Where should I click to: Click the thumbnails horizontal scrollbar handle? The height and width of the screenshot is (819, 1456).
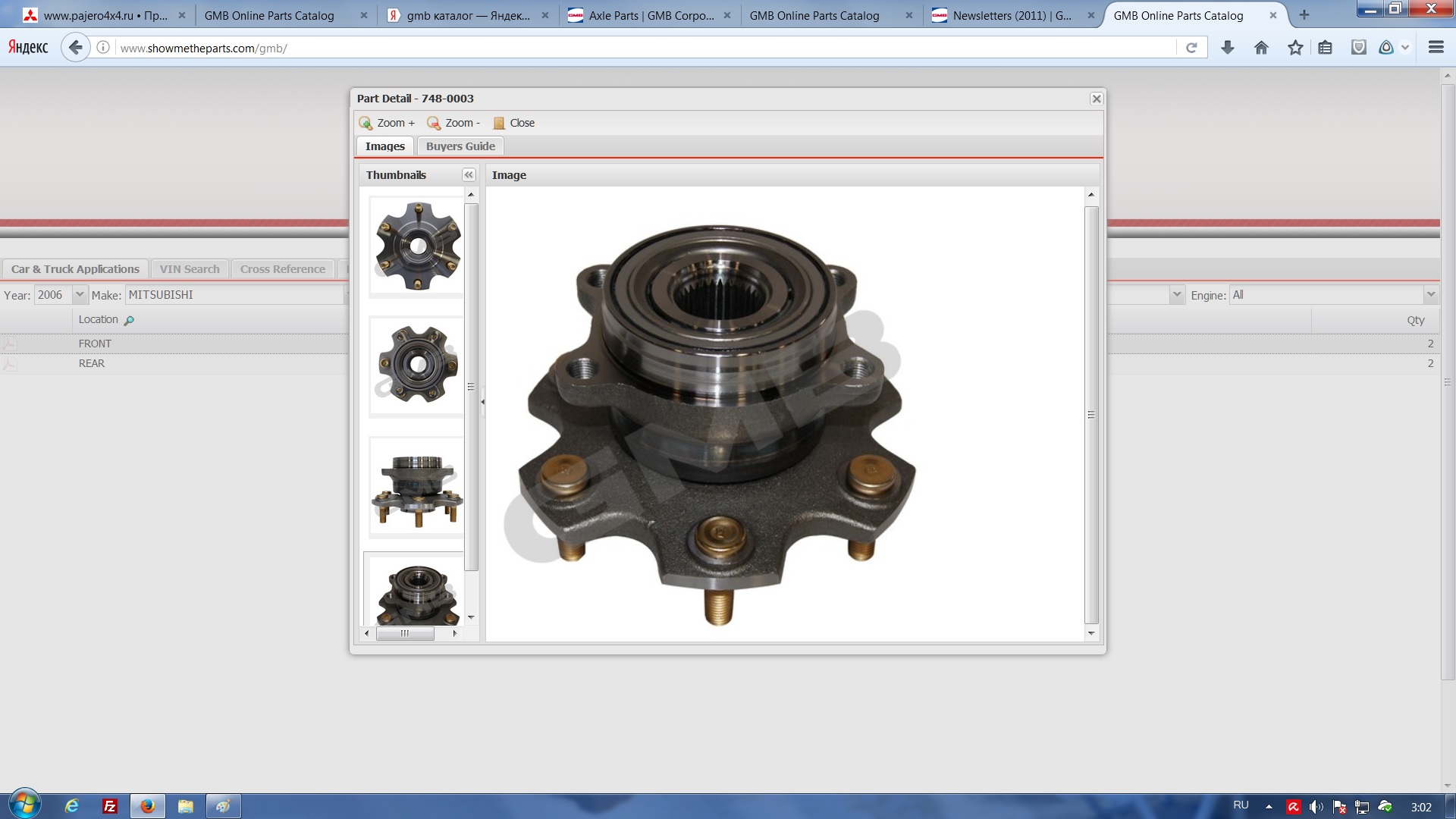(x=405, y=633)
